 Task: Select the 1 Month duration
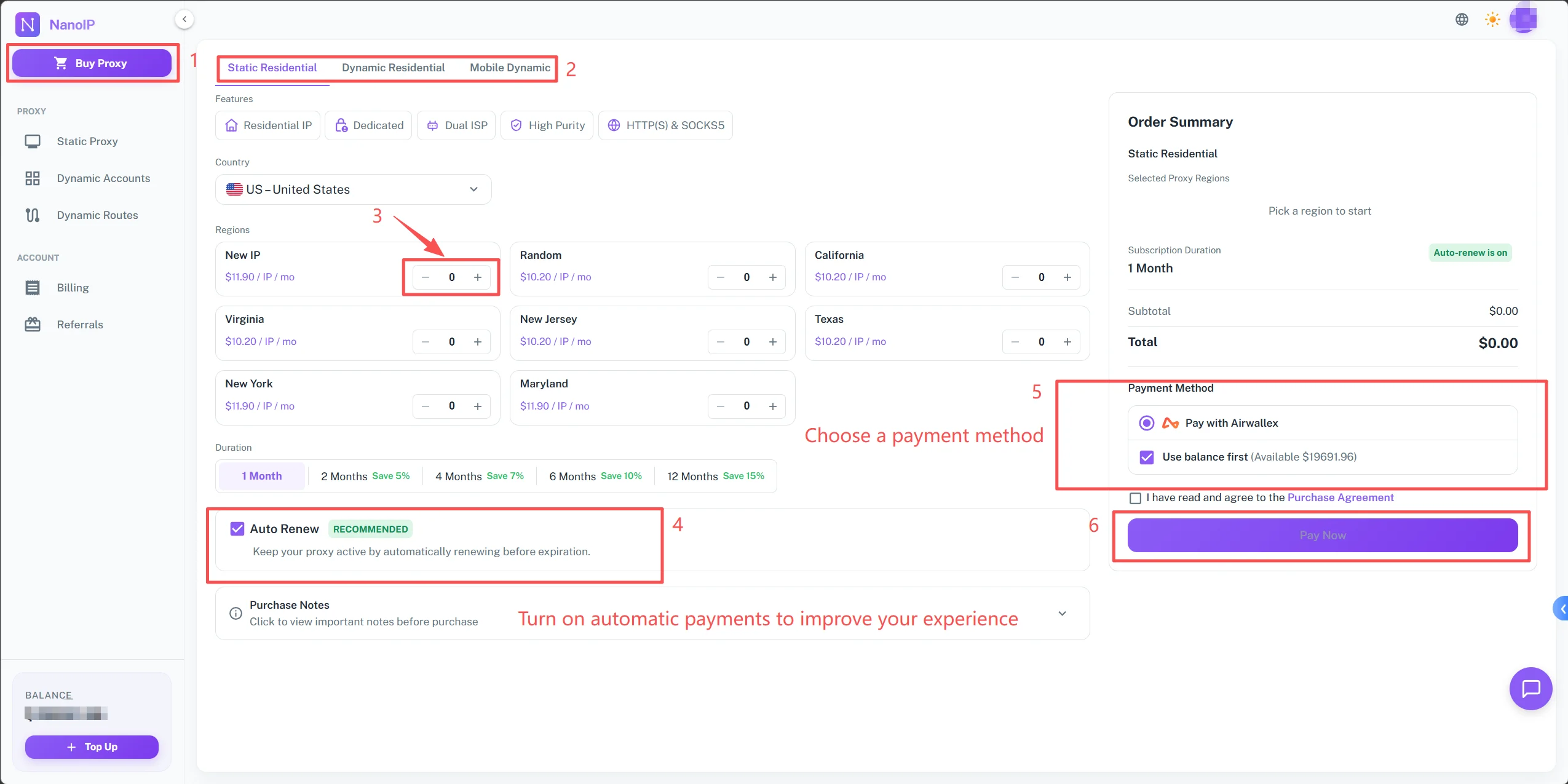[x=262, y=476]
